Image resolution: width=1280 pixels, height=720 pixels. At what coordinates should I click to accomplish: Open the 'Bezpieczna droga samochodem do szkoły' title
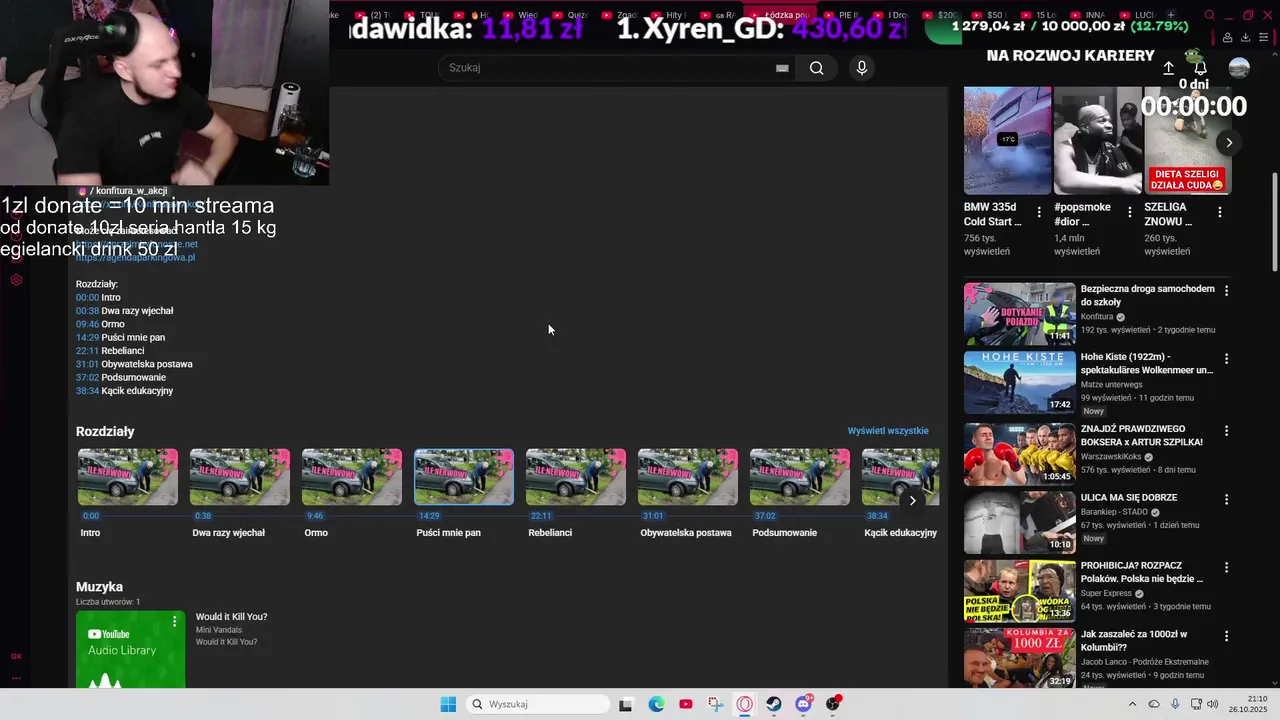(x=1147, y=295)
